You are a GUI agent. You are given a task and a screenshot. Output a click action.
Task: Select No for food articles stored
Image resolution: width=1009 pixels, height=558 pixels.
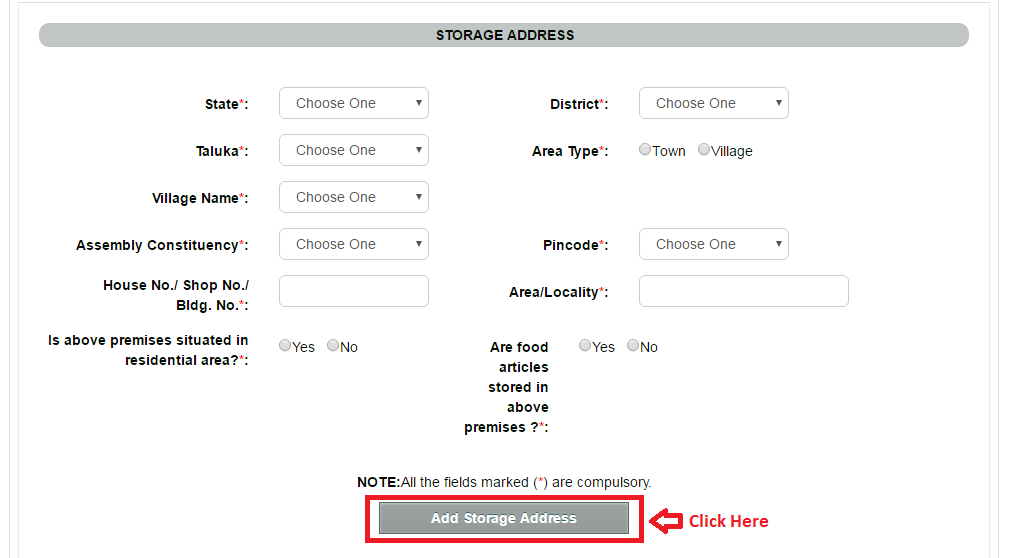(x=633, y=346)
